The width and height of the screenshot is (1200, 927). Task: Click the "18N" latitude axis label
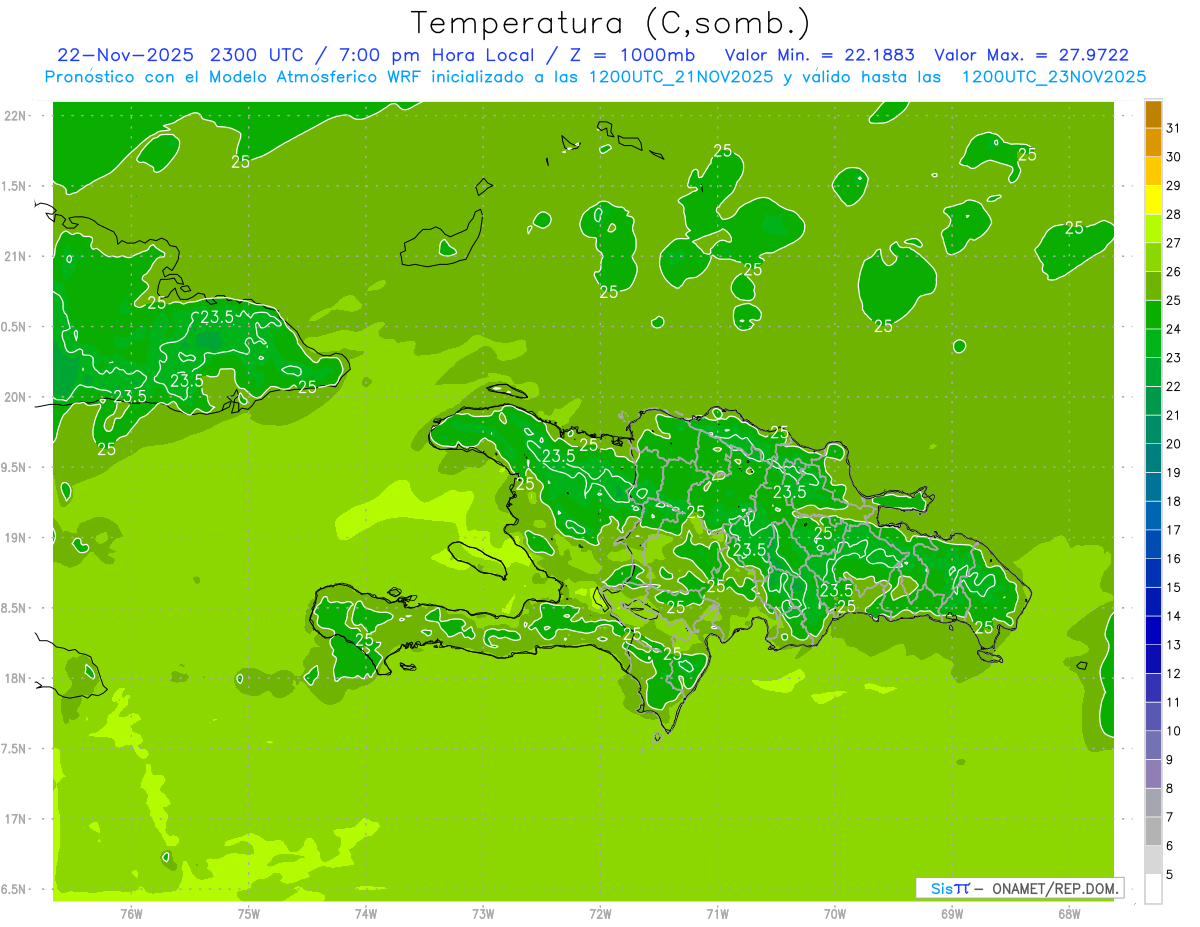17,678
